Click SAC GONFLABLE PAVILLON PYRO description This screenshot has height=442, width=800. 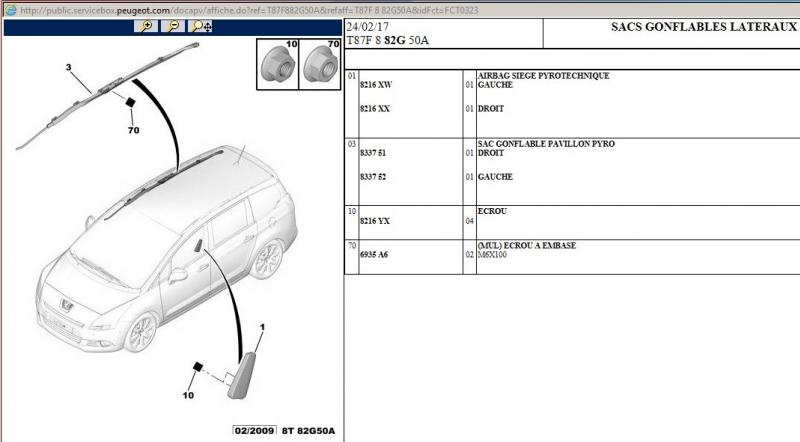pos(546,144)
